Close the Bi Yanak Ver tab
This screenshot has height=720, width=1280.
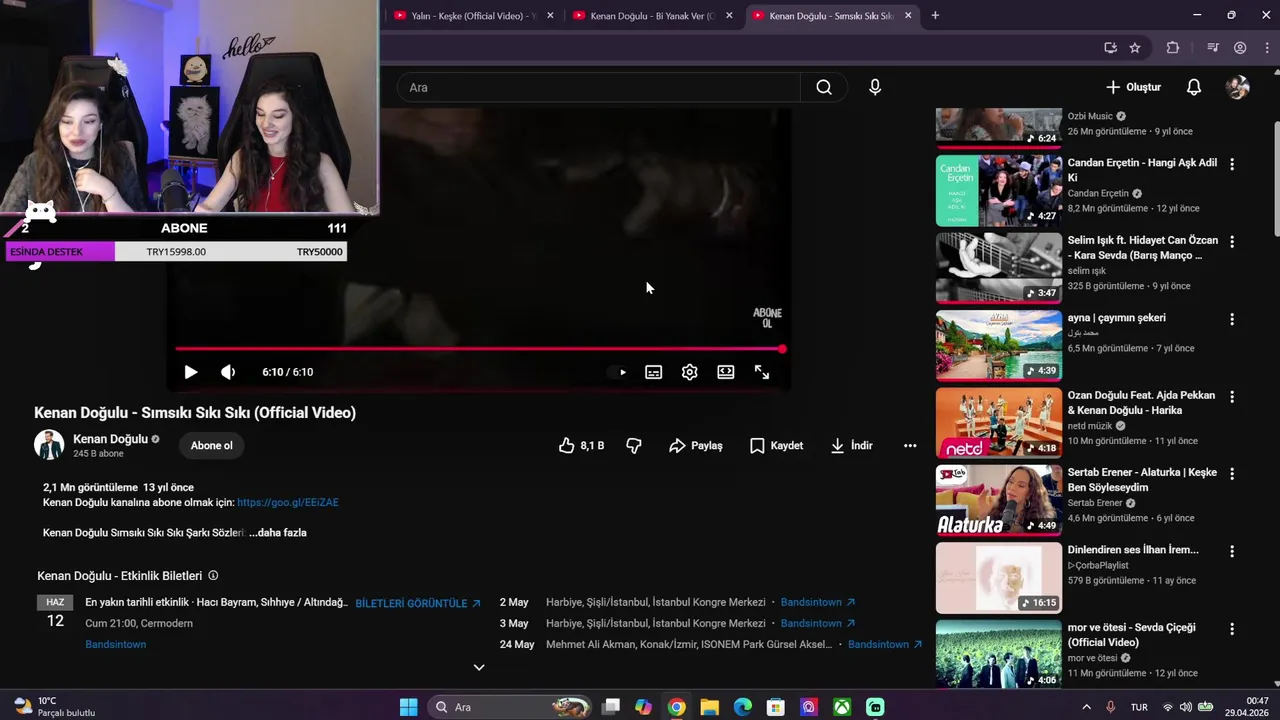[729, 15]
